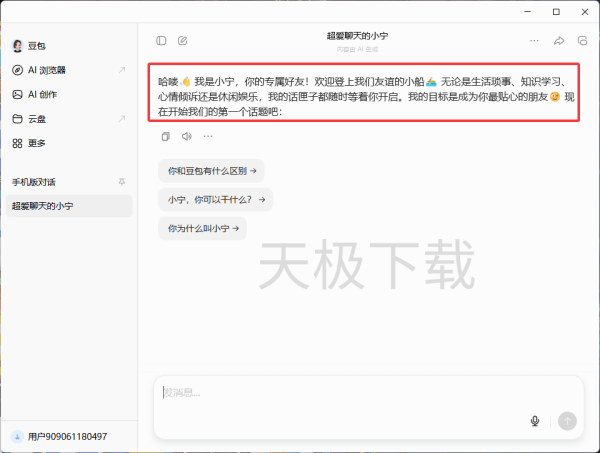Select suggestion 你为什么叫小宁
Image resolution: width=600 pixels, height=453 pixels.
pyautogui.click(x=202, y=229)
